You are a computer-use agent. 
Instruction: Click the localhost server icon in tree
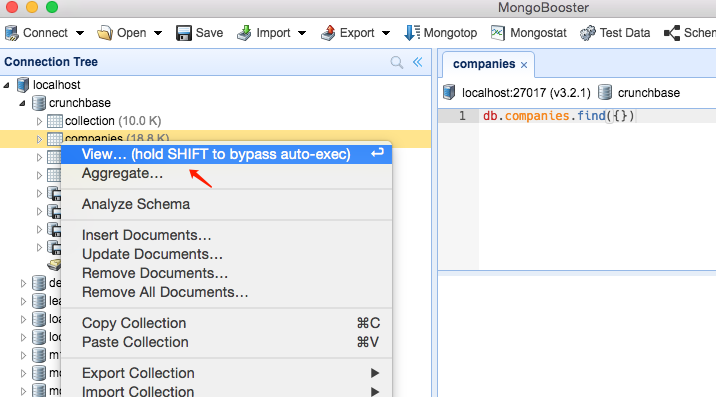(x=23, y=85)
